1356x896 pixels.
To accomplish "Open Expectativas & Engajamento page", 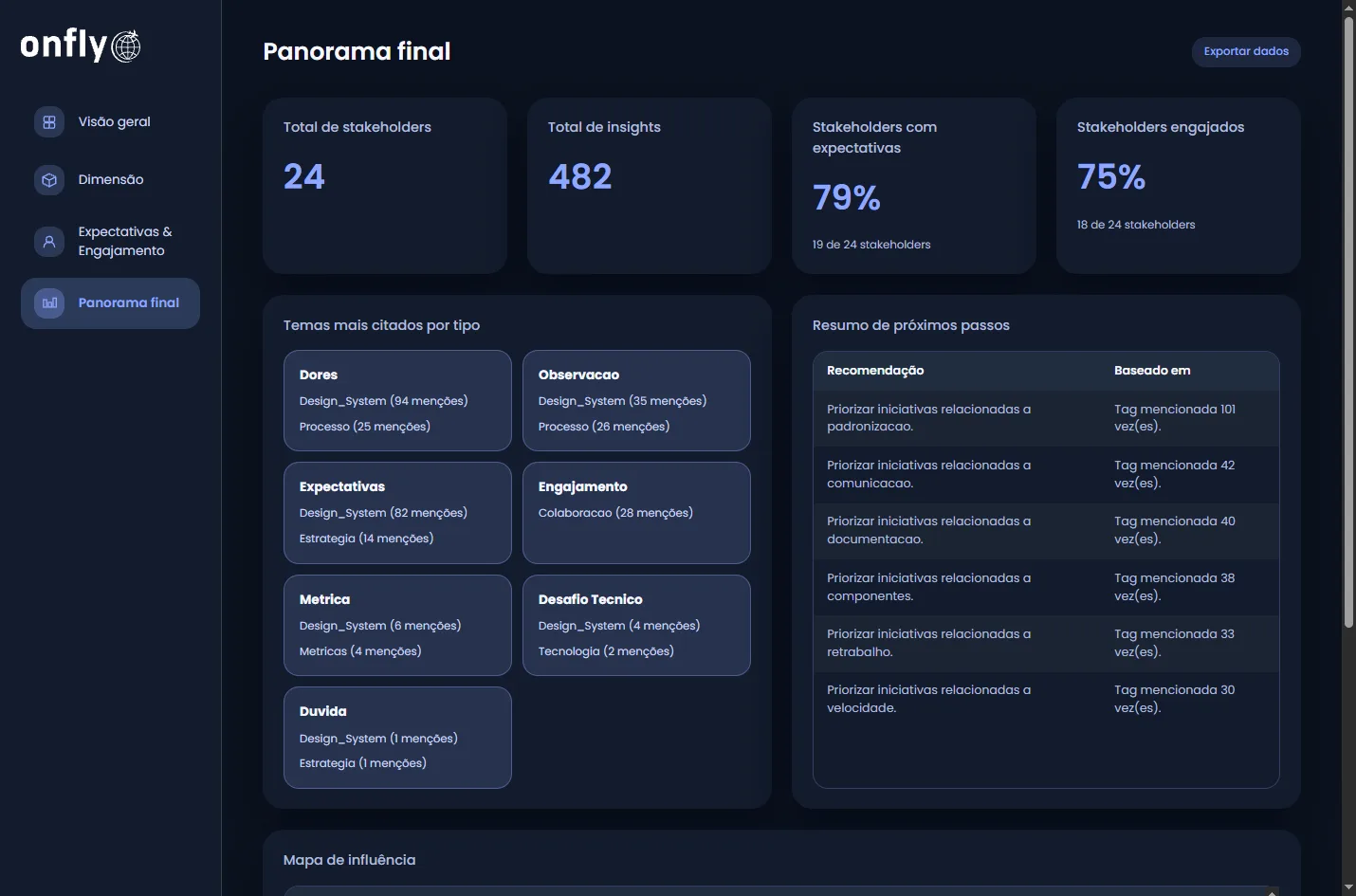I will (x=110, y=242).
